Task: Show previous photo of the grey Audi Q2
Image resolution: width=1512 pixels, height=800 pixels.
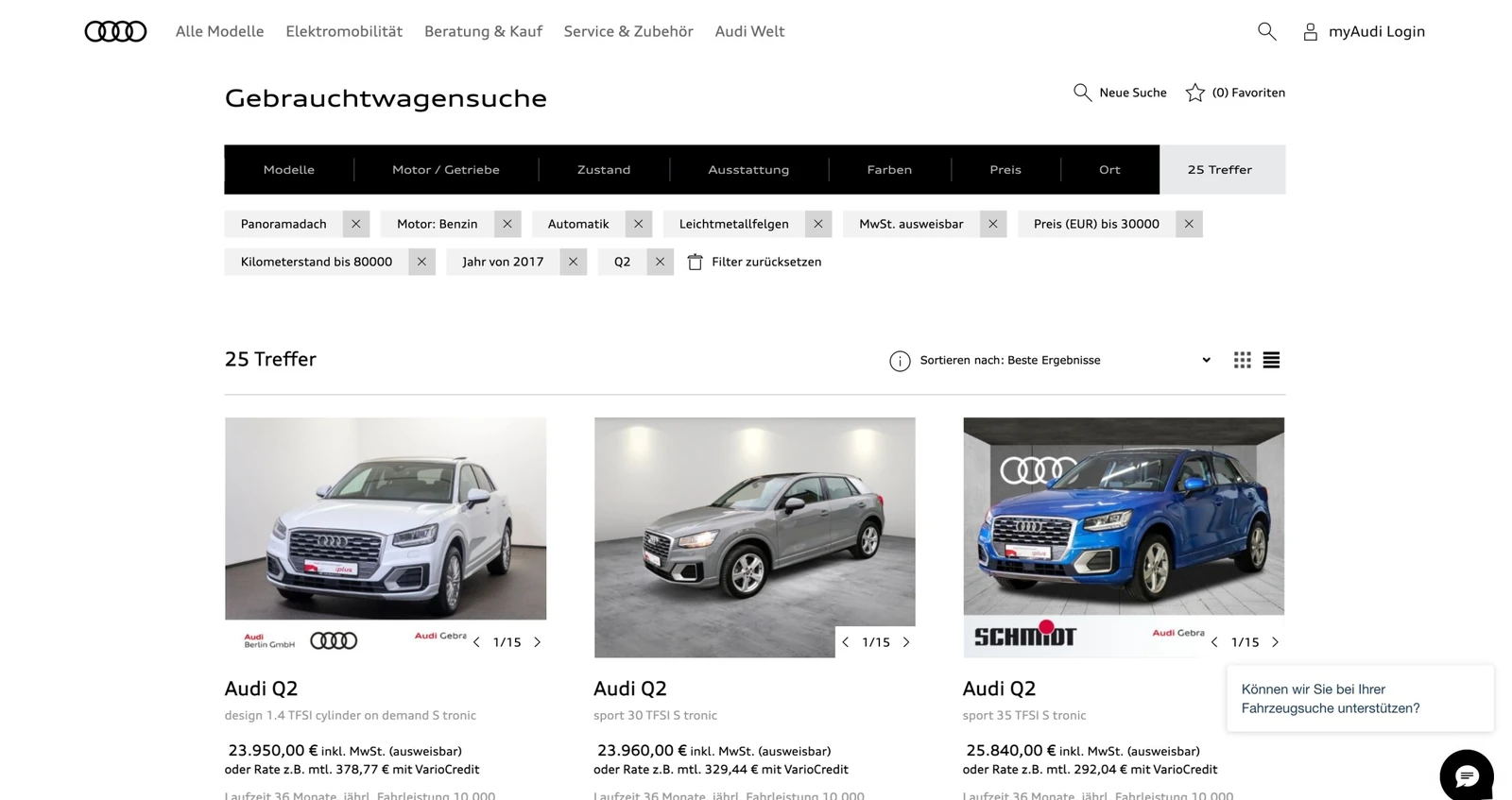Action: [846, 642]
